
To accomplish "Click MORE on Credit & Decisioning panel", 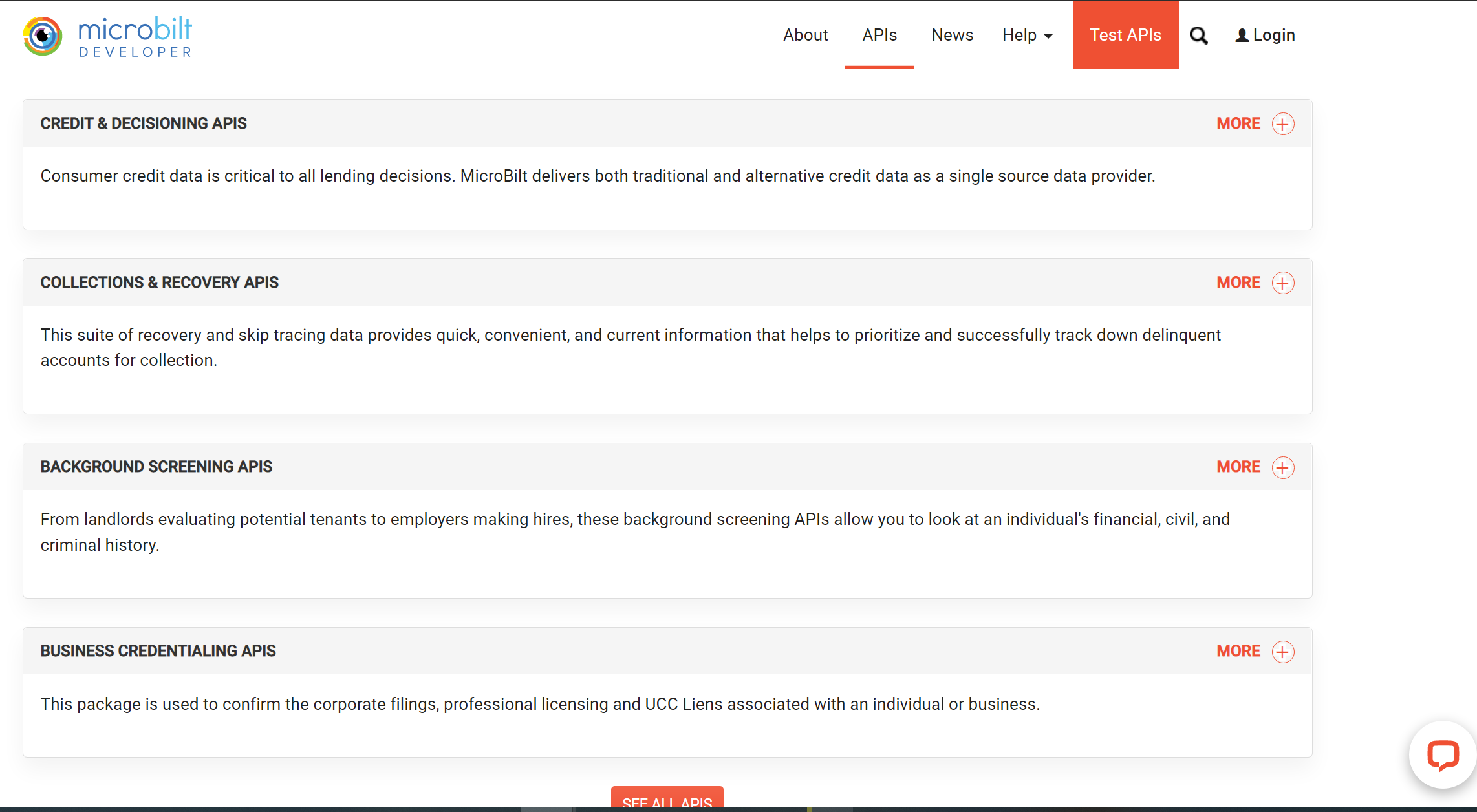I will [1238, 123].
